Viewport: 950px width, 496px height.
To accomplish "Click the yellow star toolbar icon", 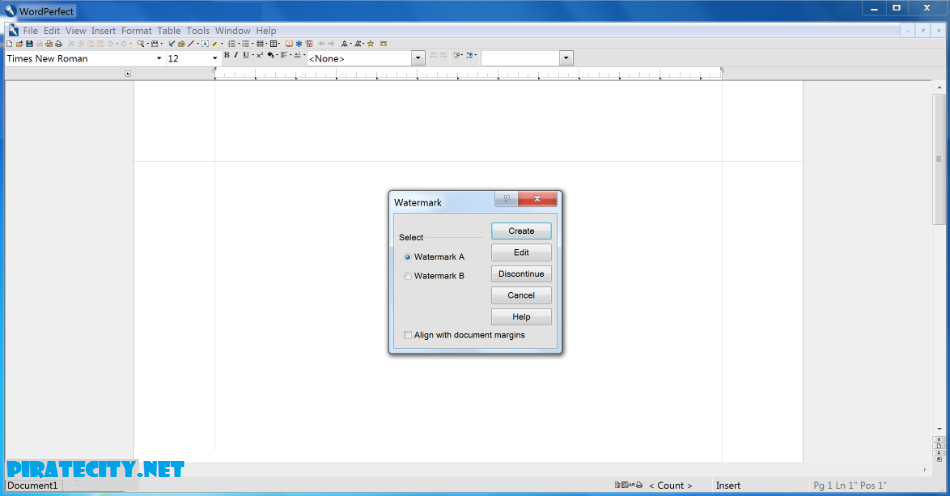I will [371, 44].
